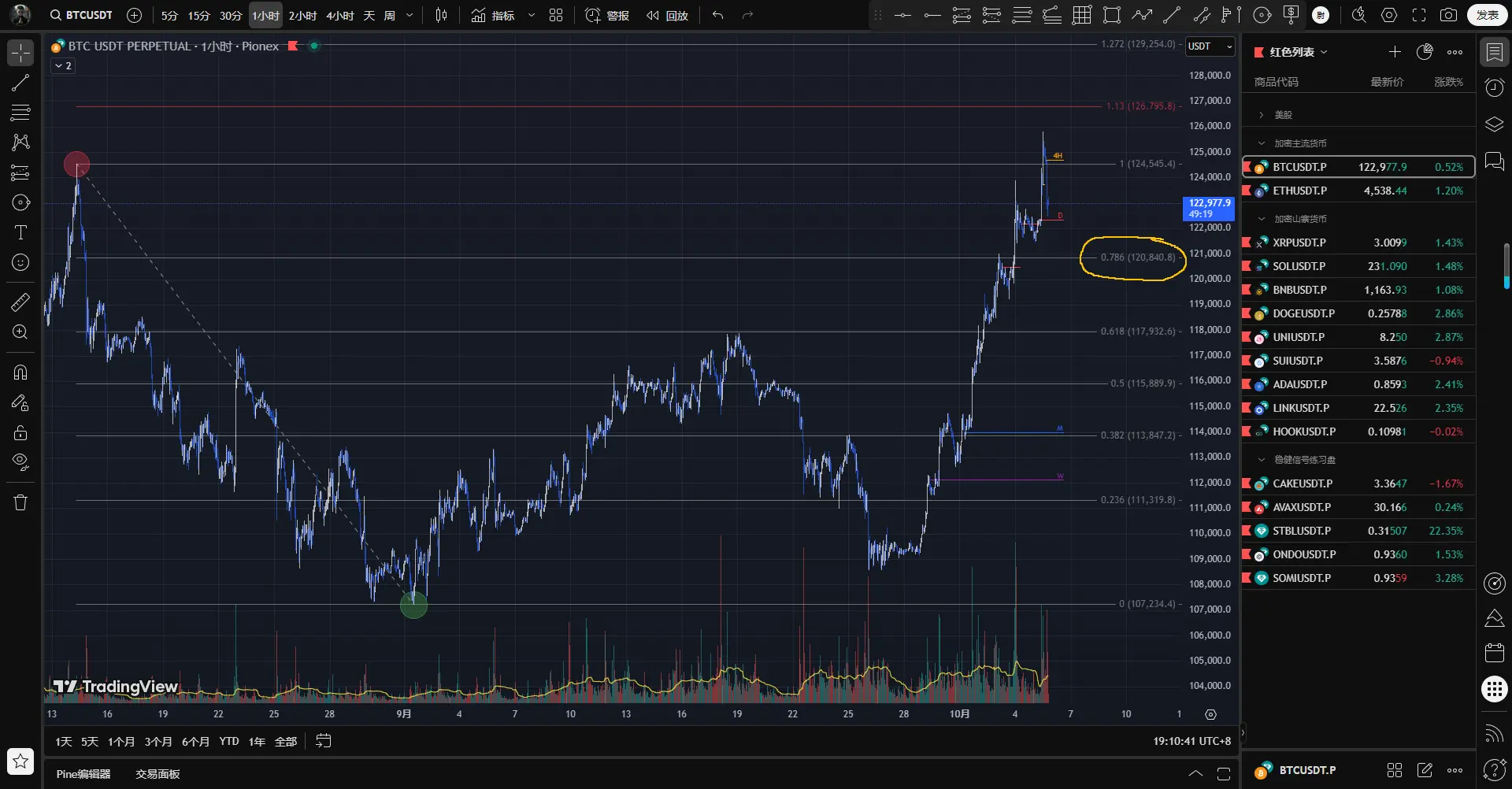Select the ruler measure tool

20,302
